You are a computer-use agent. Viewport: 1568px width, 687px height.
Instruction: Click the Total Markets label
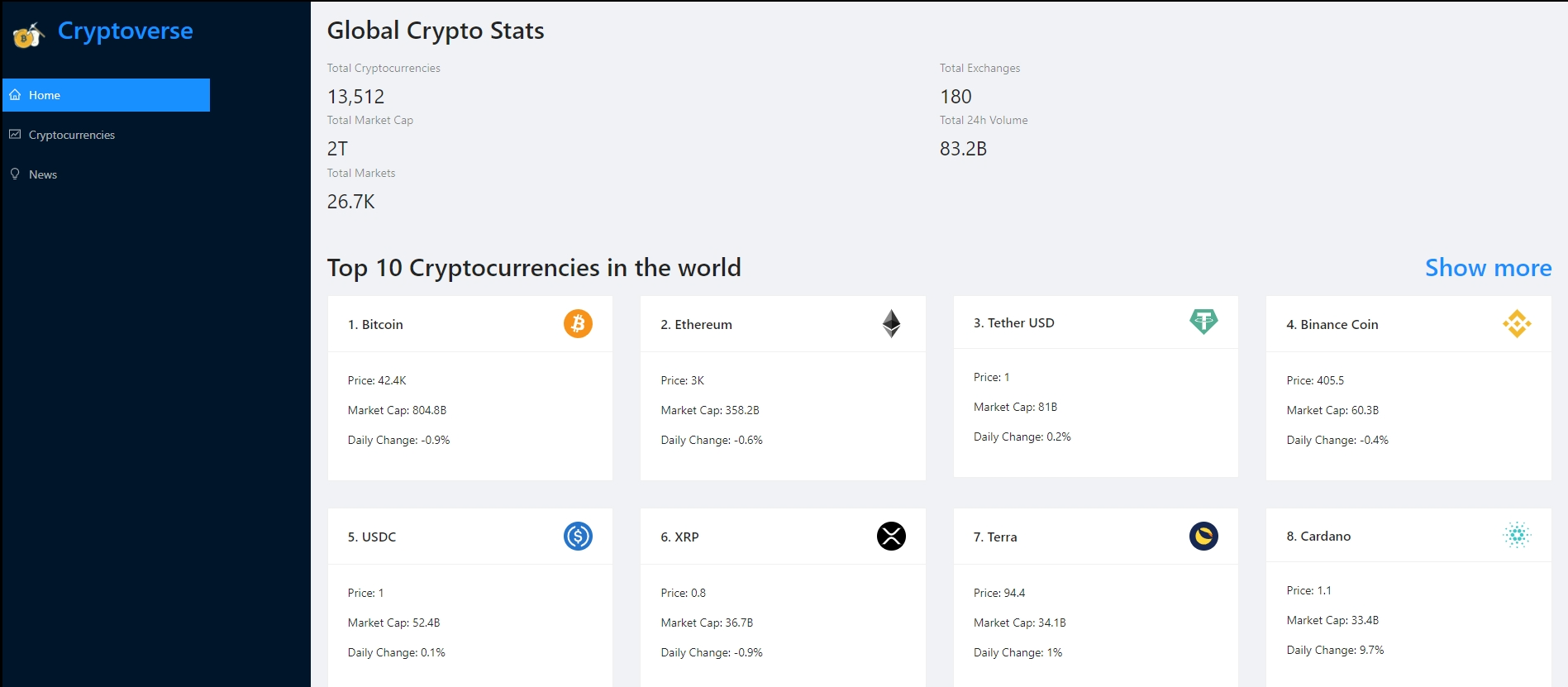(361, 174)
